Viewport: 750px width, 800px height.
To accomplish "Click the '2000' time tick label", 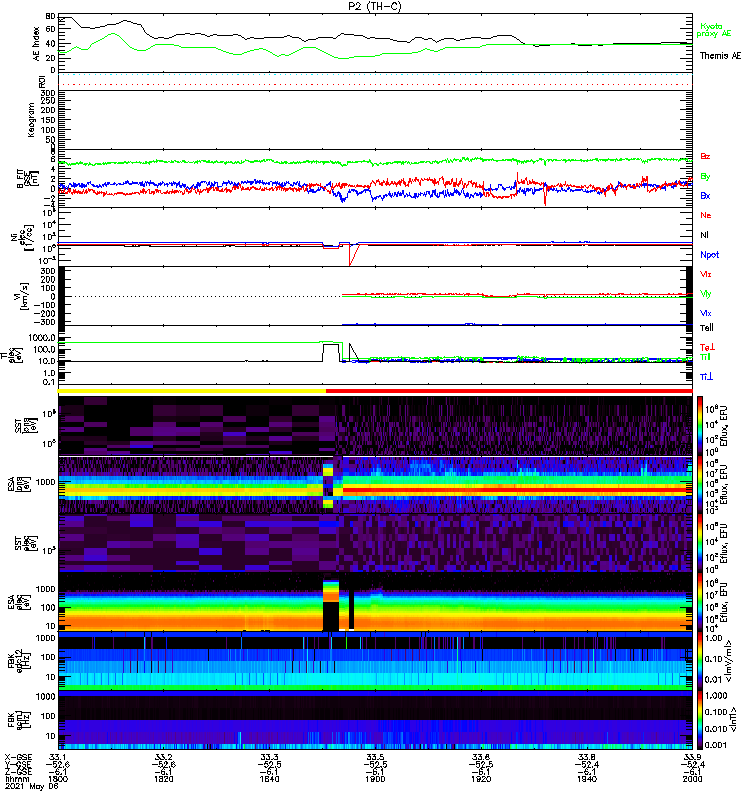I will click(692, 779).
